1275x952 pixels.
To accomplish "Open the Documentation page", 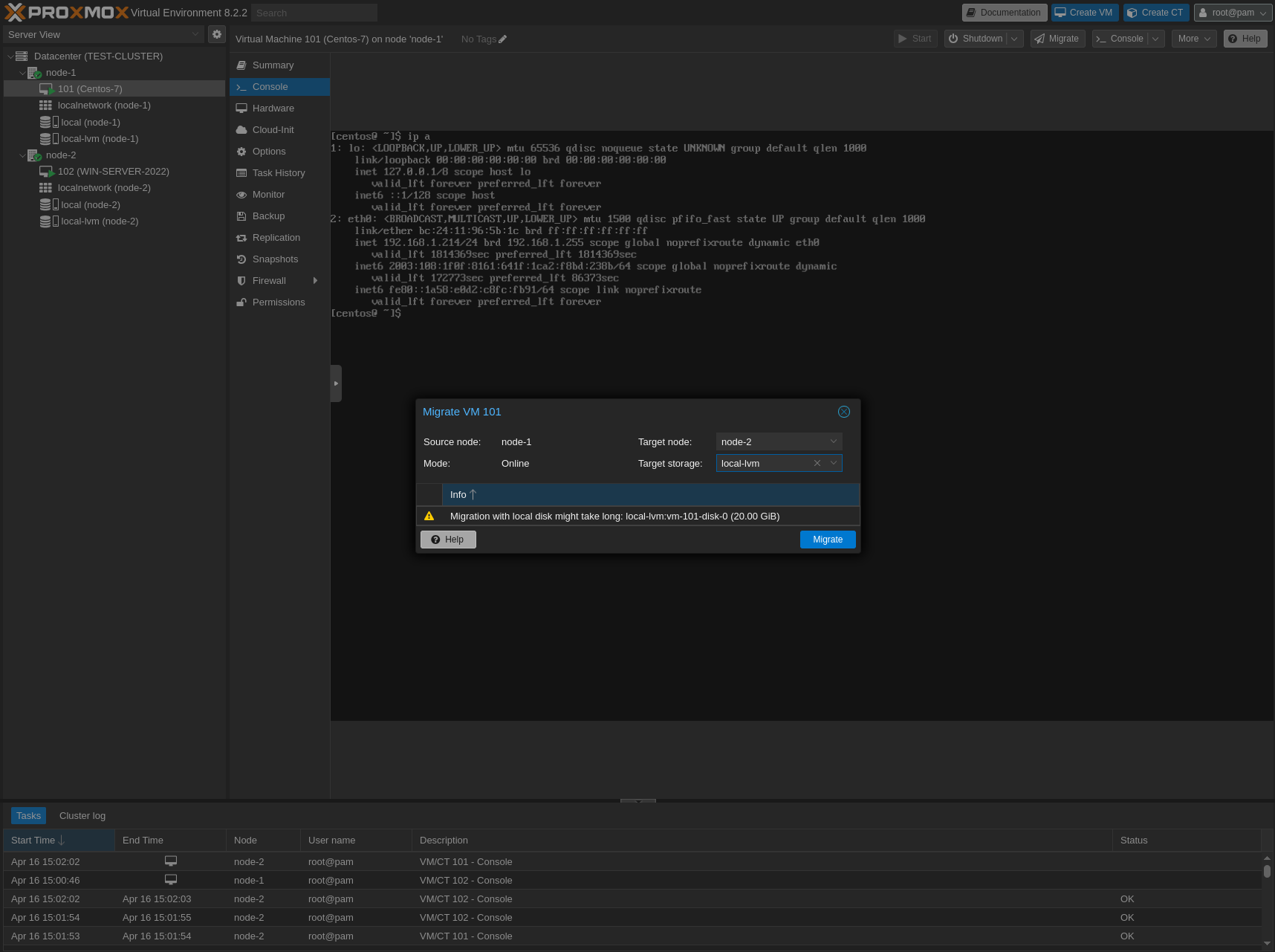I will coord(1004,12).
